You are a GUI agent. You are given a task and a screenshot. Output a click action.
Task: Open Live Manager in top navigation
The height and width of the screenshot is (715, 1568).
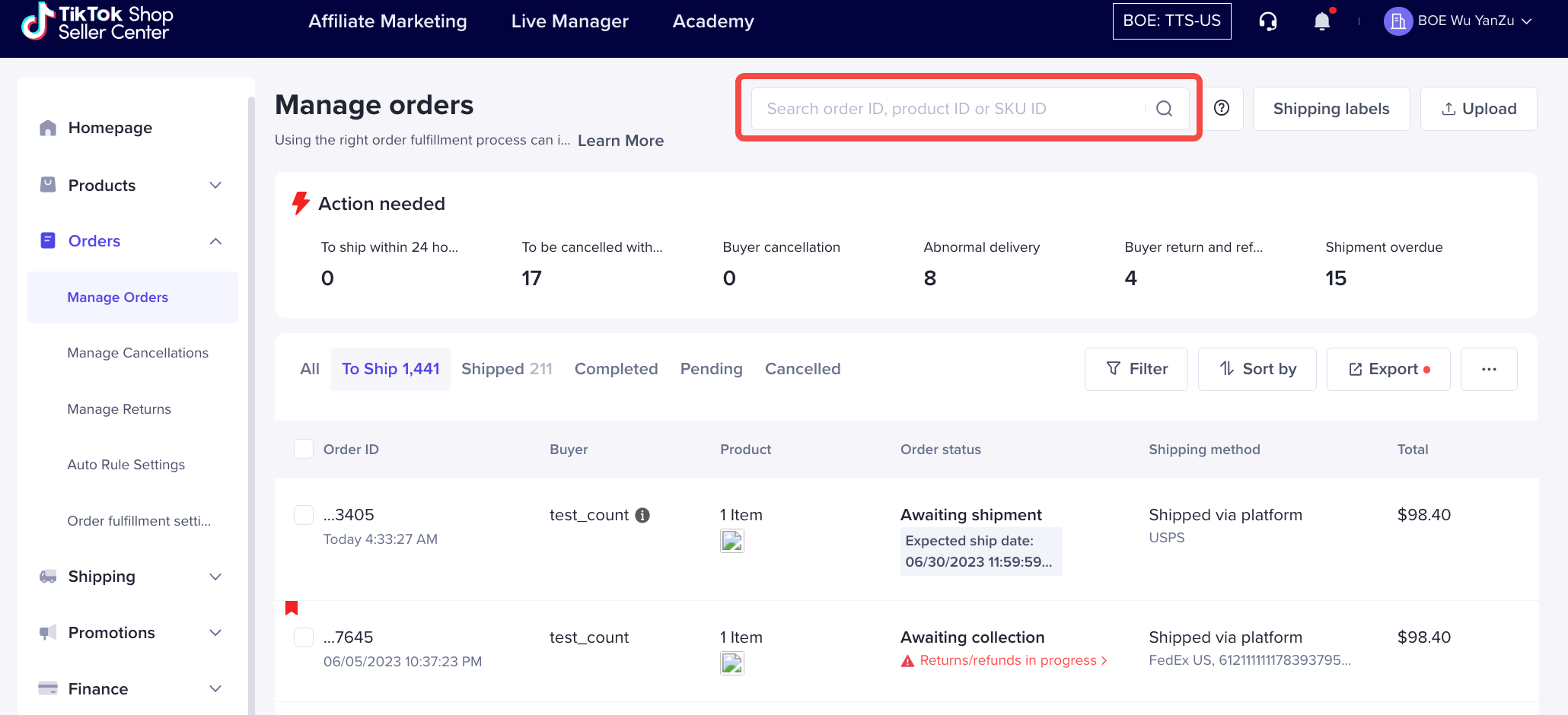tap(569, 21)
